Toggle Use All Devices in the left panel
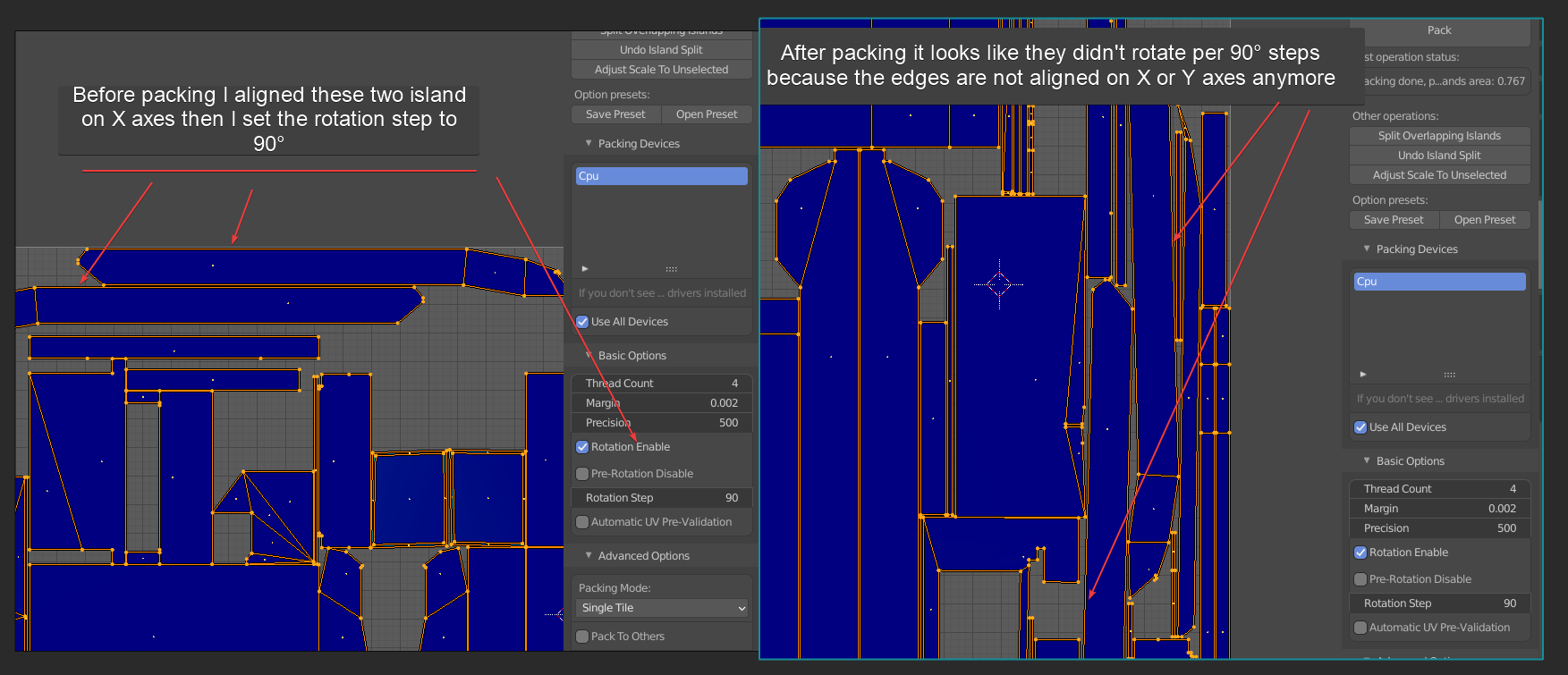 [582, 322]
